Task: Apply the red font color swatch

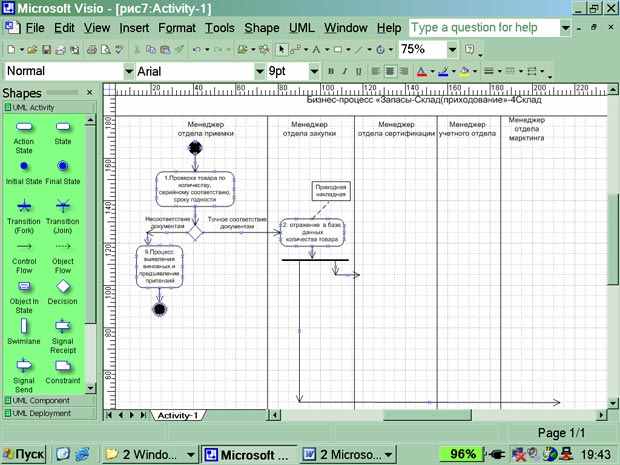Action: coord(422,72)
